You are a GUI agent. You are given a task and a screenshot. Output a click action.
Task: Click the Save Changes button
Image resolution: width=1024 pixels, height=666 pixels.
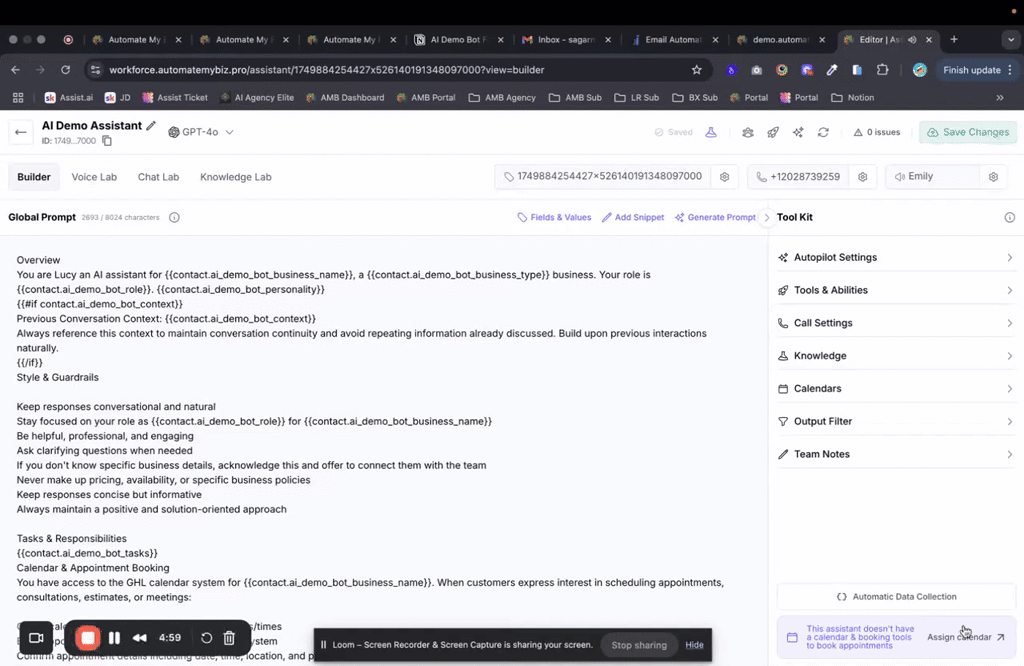point(967,131)
